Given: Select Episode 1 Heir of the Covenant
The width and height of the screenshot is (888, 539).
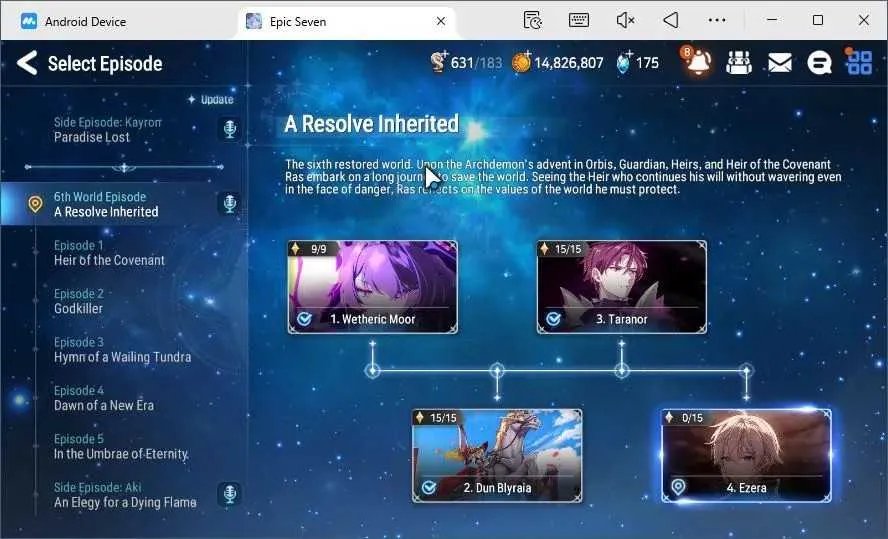Looking at the screenshot, I should [125, 253].
